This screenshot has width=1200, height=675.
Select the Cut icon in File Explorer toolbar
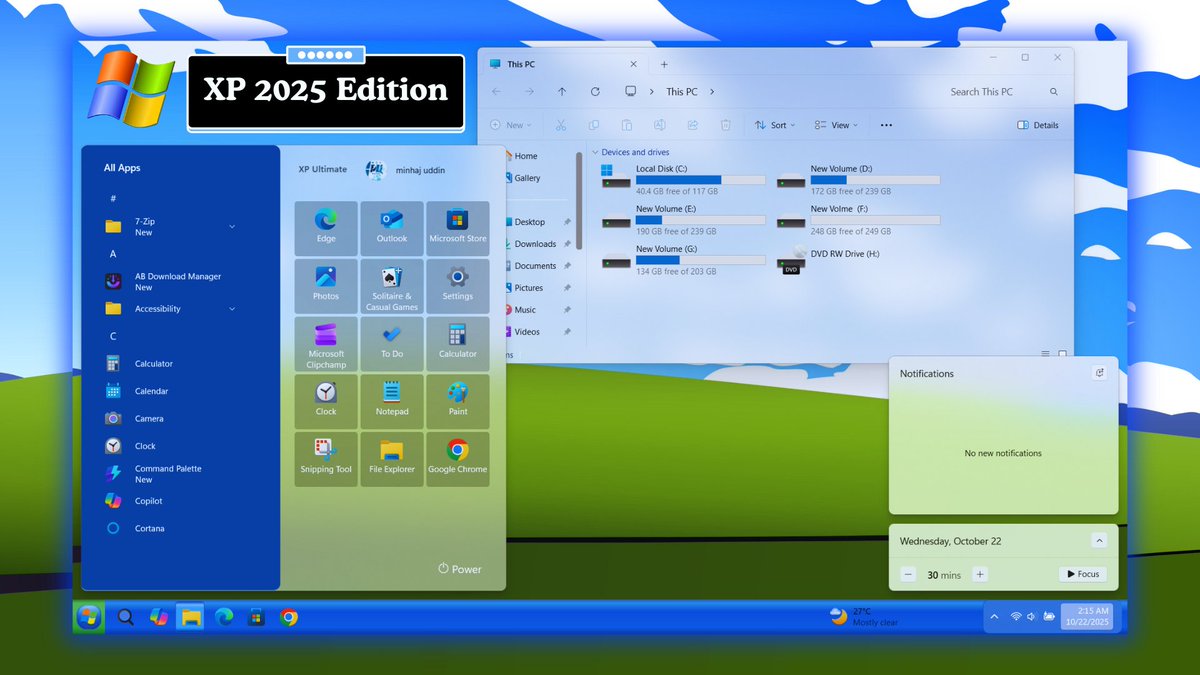pos(562,125)
